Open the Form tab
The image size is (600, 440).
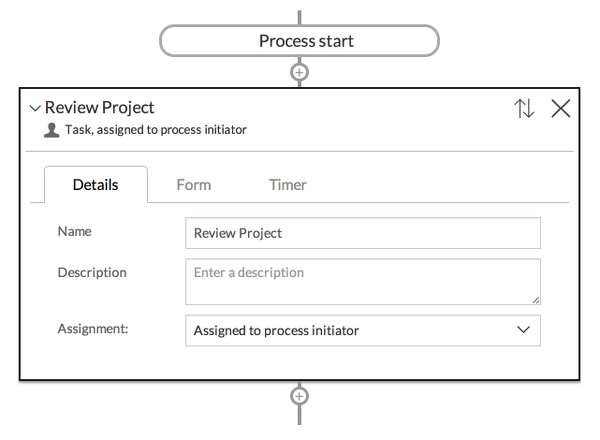[x=193, y=184]
